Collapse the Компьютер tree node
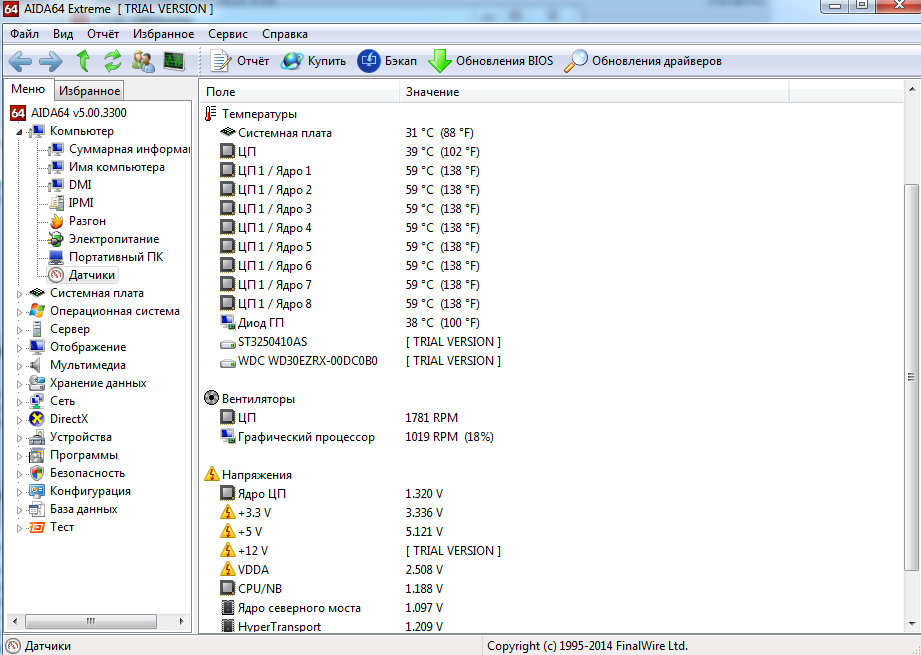The image size is (921, 655). pyautogui.click(x=19, y=132)
